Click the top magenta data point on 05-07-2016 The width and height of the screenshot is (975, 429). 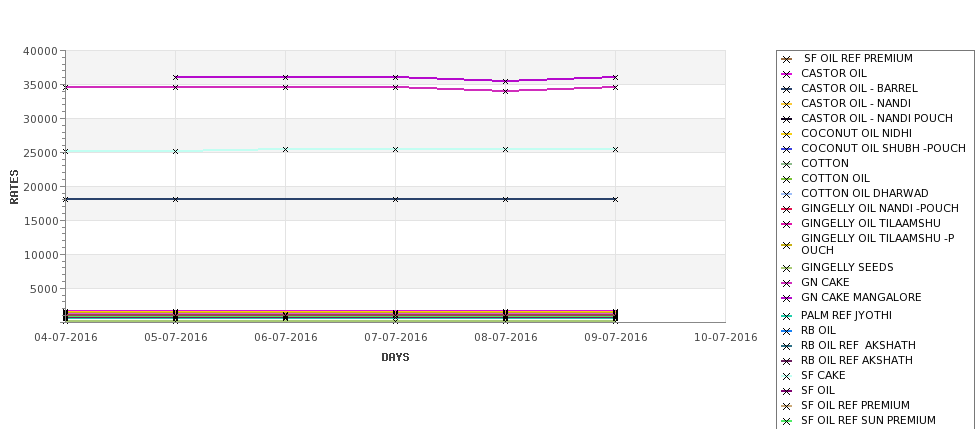175,78
